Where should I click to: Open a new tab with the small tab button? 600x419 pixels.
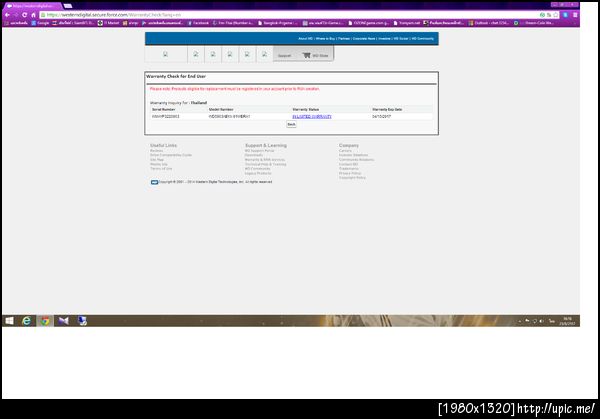pos(68,6)
